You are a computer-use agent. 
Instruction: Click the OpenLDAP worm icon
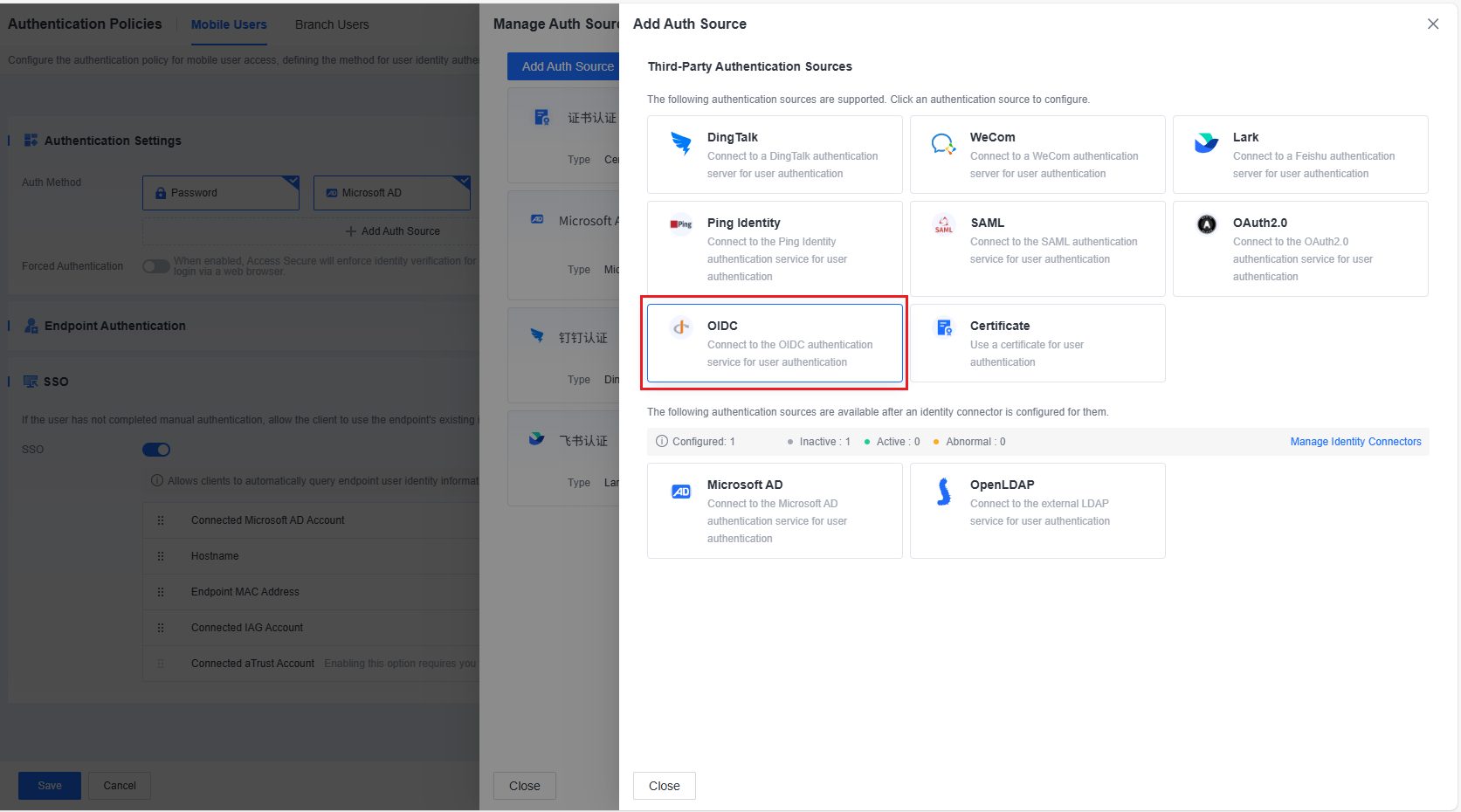tap(944, 492)
